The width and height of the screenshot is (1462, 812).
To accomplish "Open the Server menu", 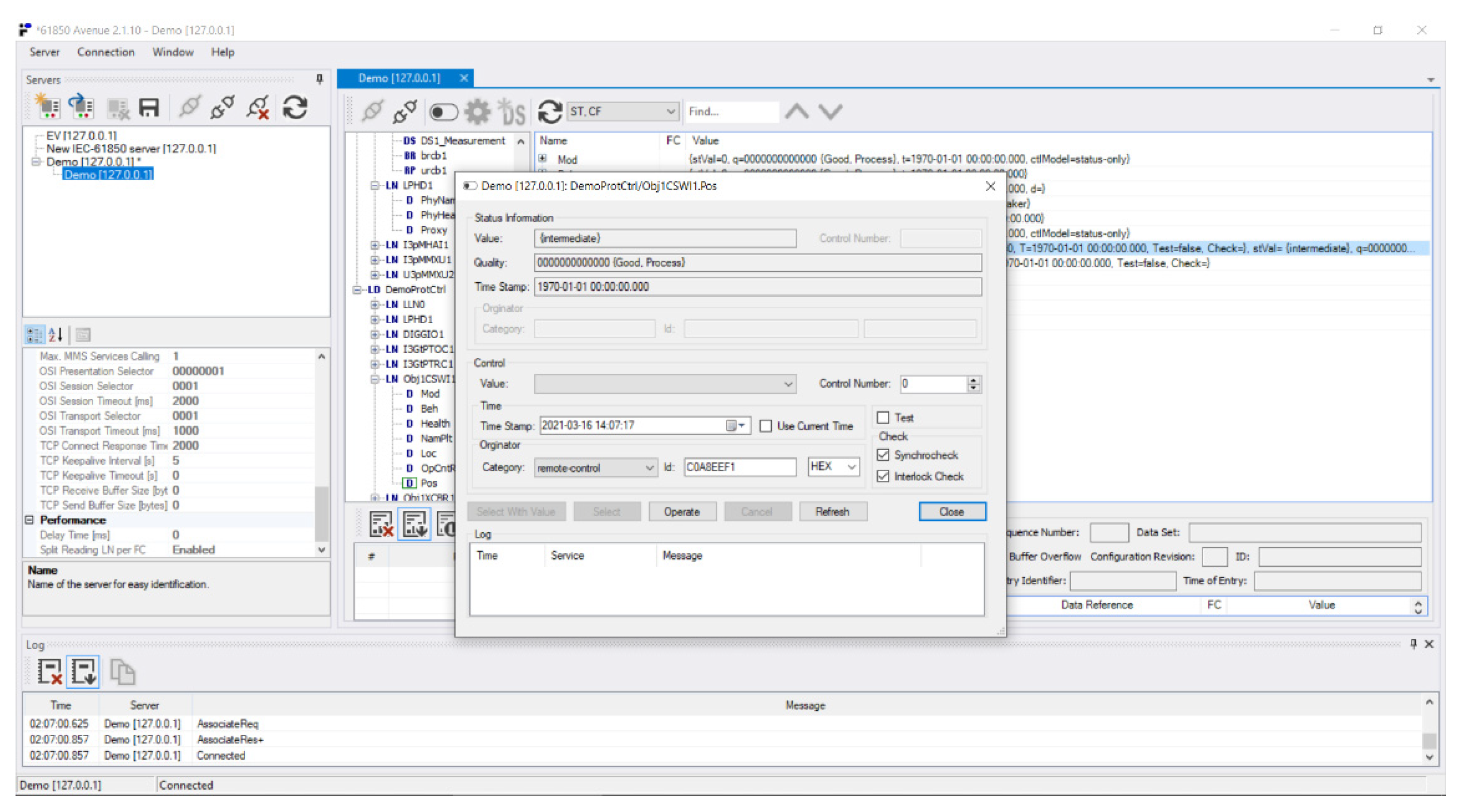I will pos(44,52).
